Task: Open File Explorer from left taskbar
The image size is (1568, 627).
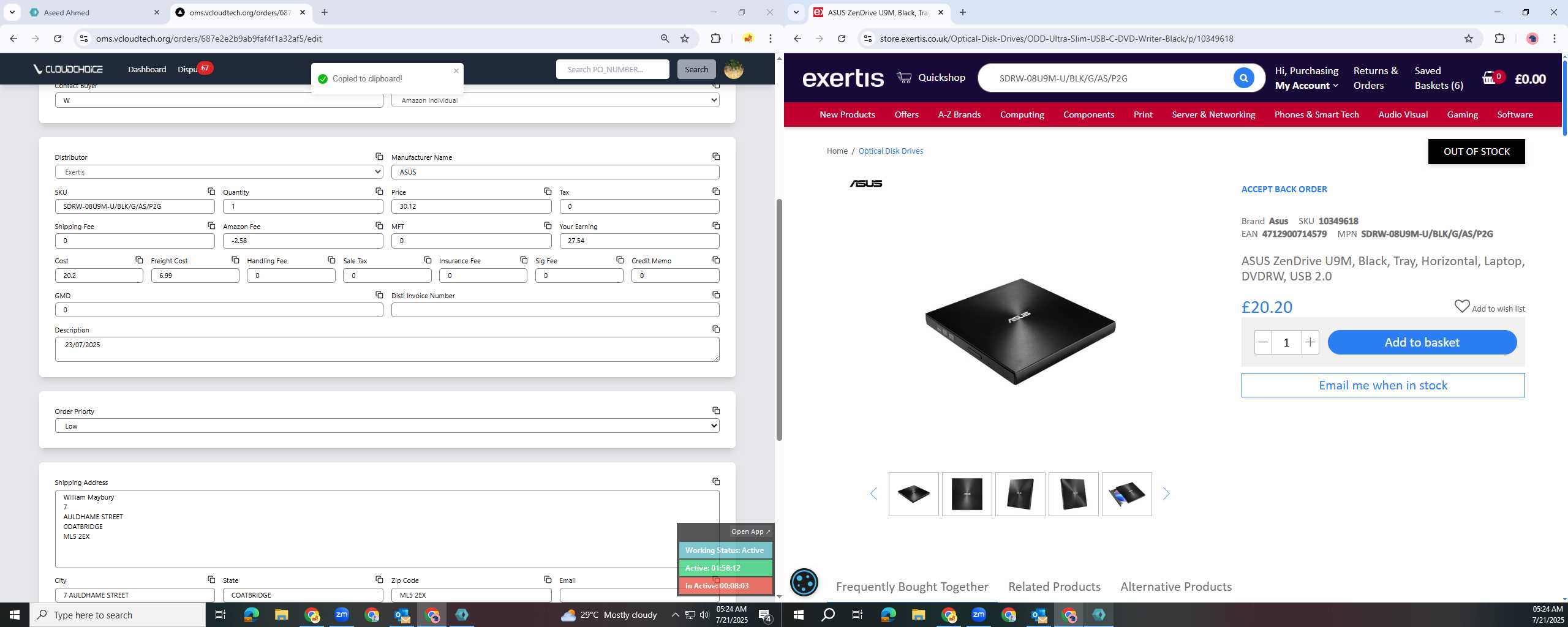Action: coord(281,615)
